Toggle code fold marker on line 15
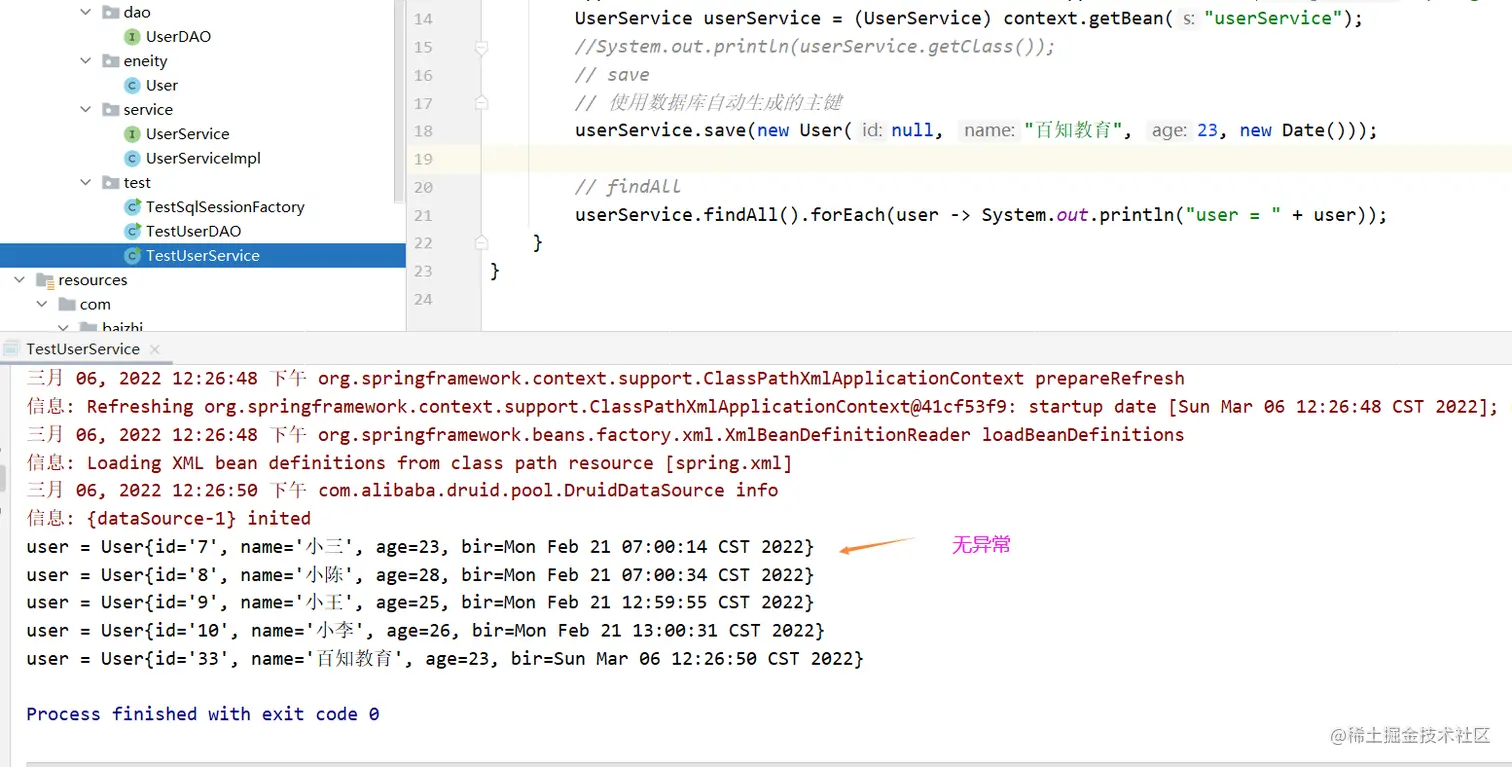 click(481, 47)
